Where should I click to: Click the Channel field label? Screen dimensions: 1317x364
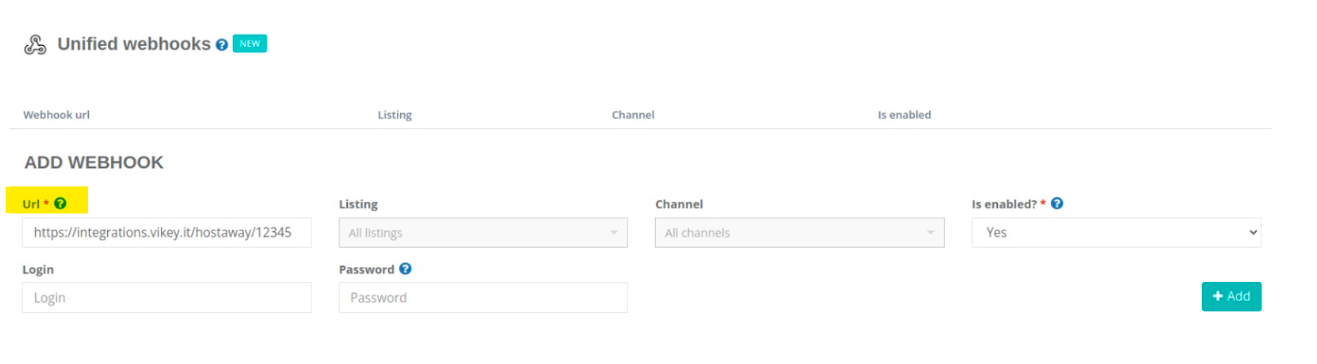[x=679, y=204]
